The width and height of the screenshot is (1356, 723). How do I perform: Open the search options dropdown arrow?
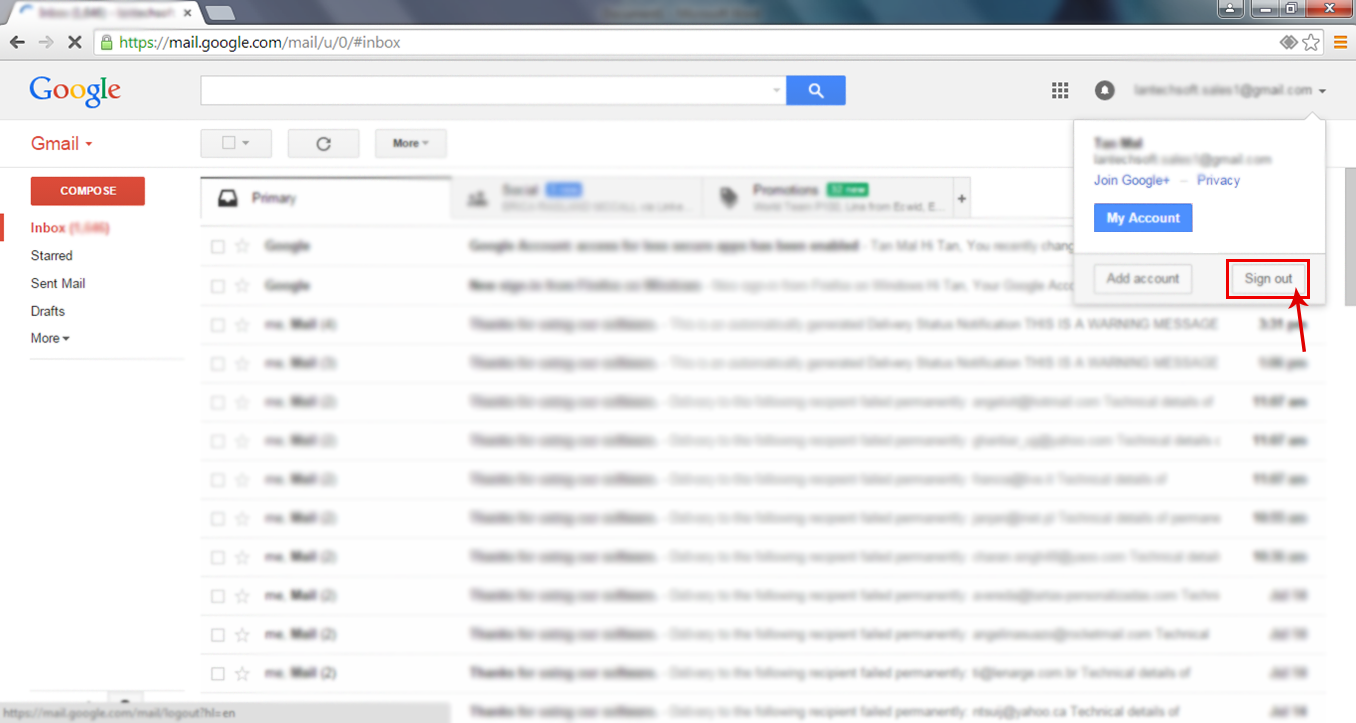click(777, 90)
